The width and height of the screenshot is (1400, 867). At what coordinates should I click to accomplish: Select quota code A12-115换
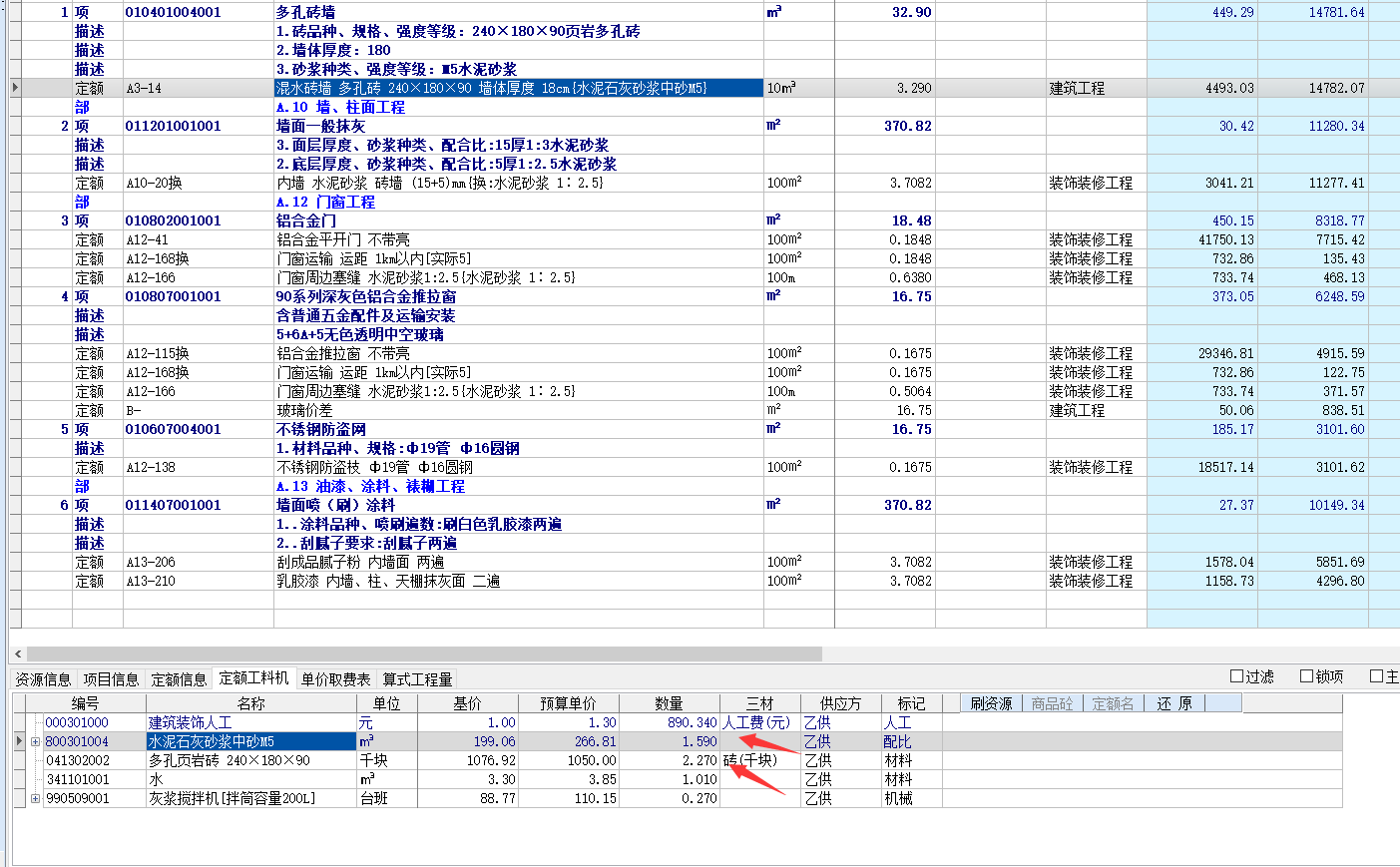(157, 353)
